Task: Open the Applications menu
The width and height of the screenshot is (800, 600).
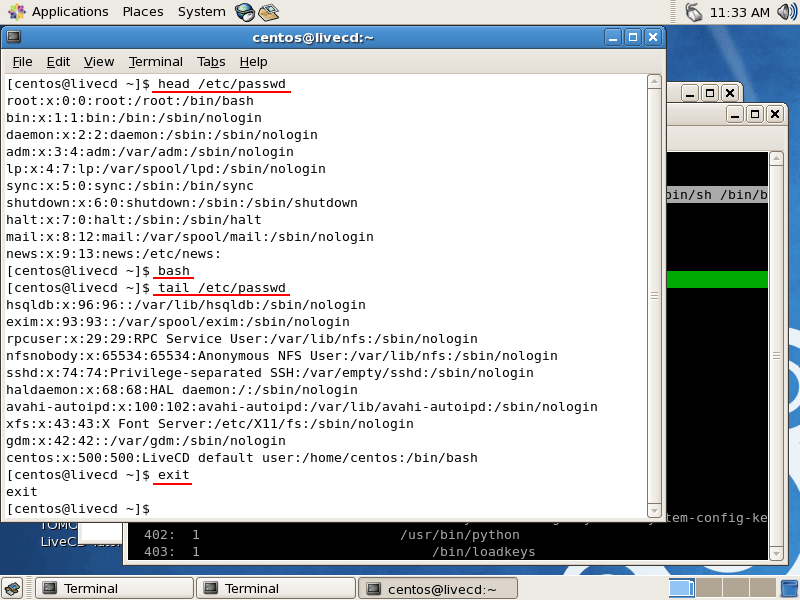Action: pos(58,11)
